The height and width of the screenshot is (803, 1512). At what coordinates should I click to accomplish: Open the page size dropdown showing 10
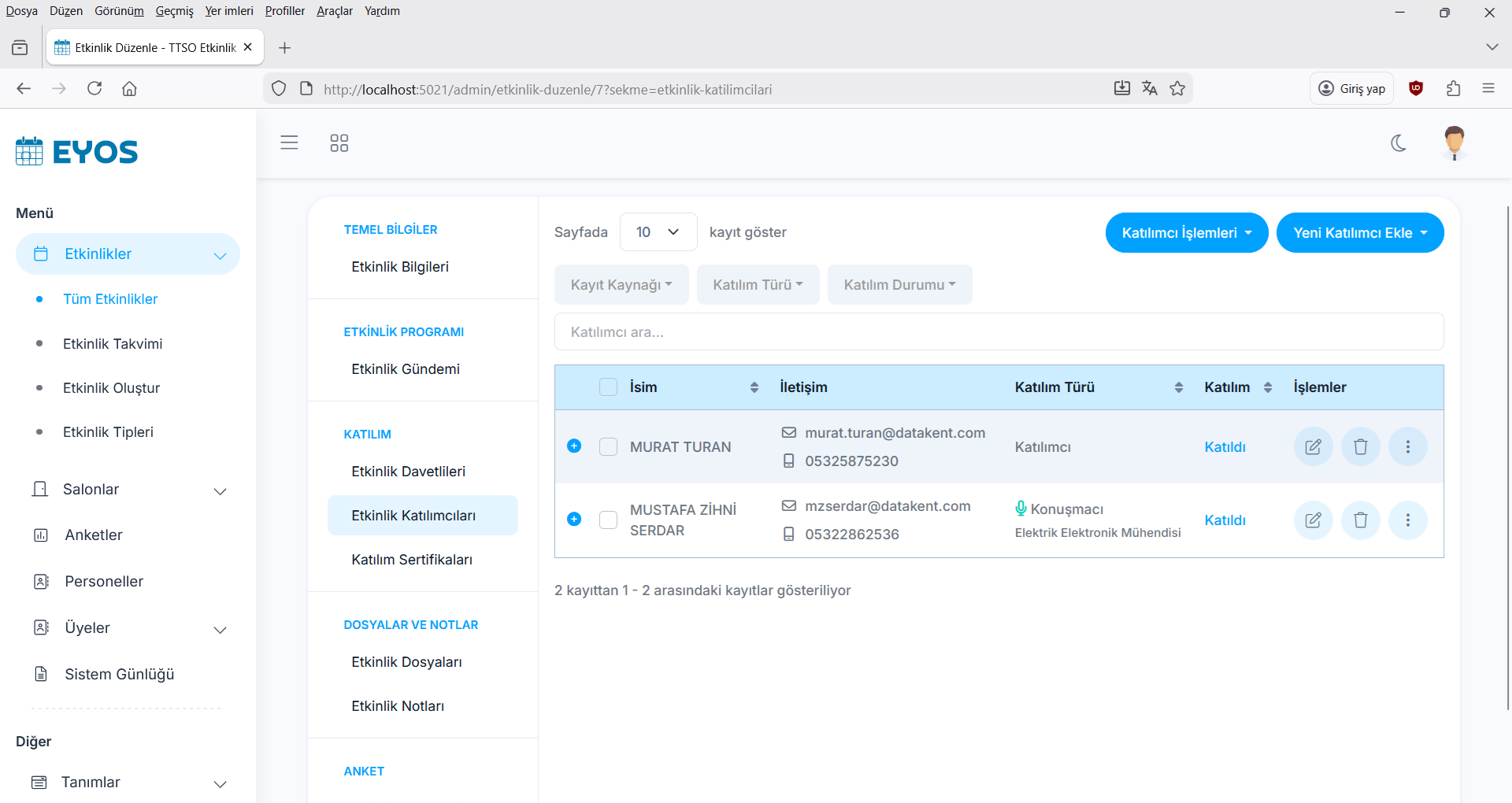pos(658,232)
